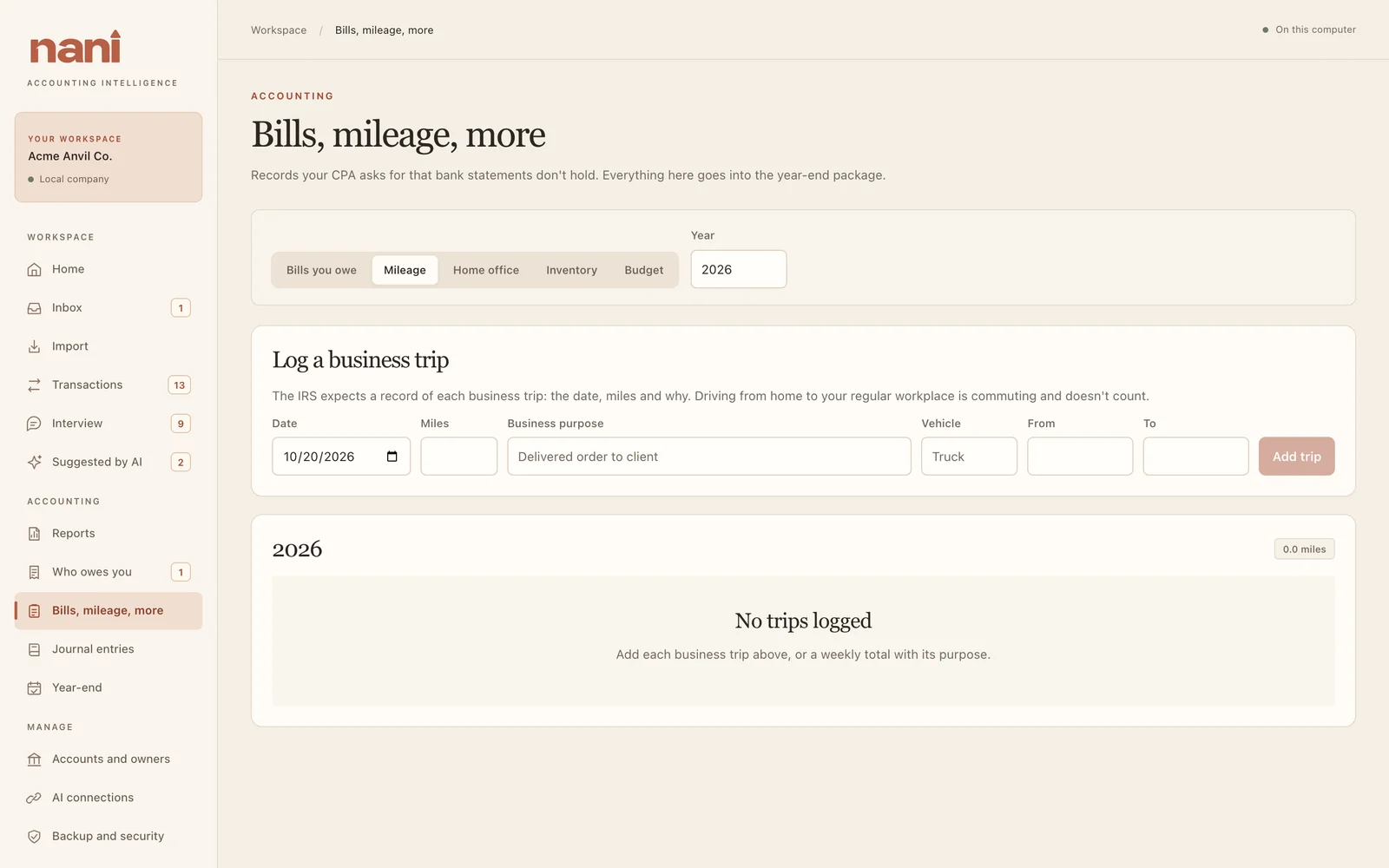Click the Interview chat bubble icon
The image size is (1389, 868).
pos(34,424)
